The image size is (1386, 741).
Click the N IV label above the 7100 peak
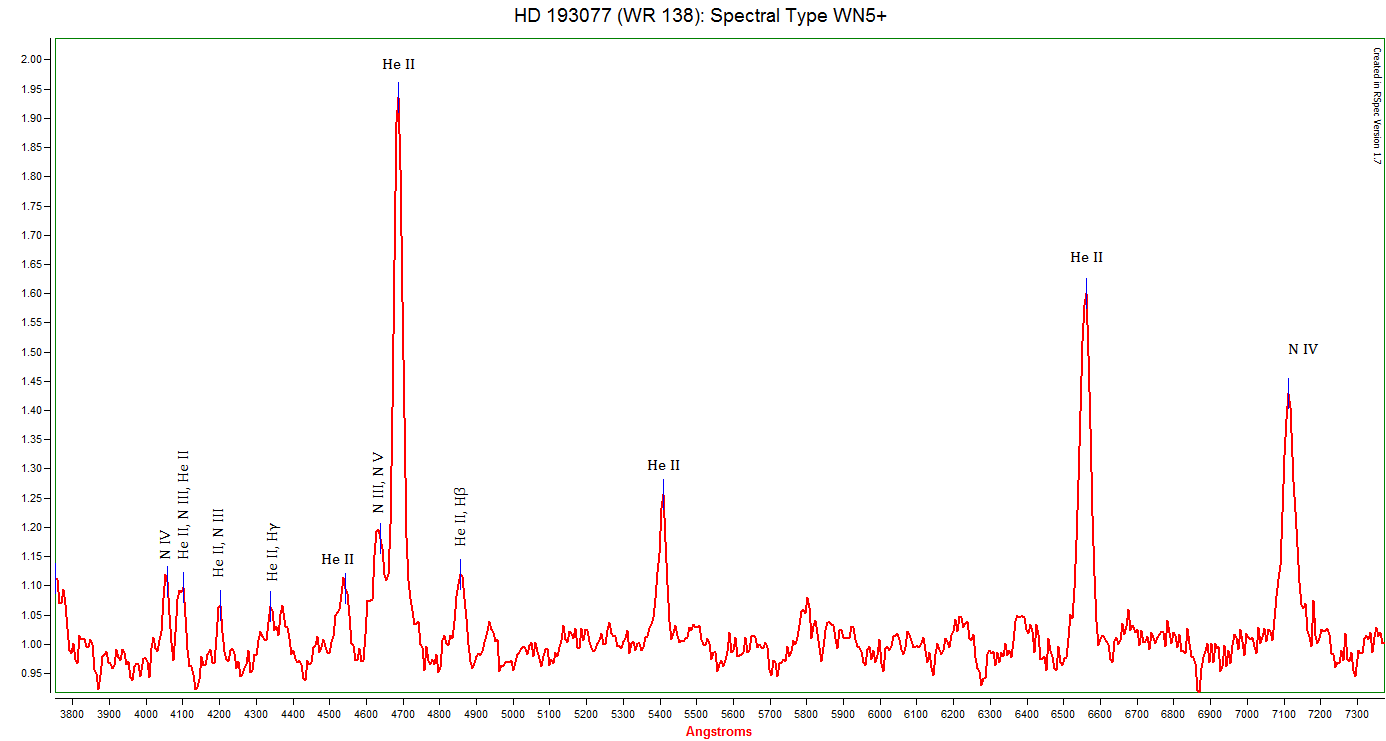pyautogui.click(x=1303, y=349)
